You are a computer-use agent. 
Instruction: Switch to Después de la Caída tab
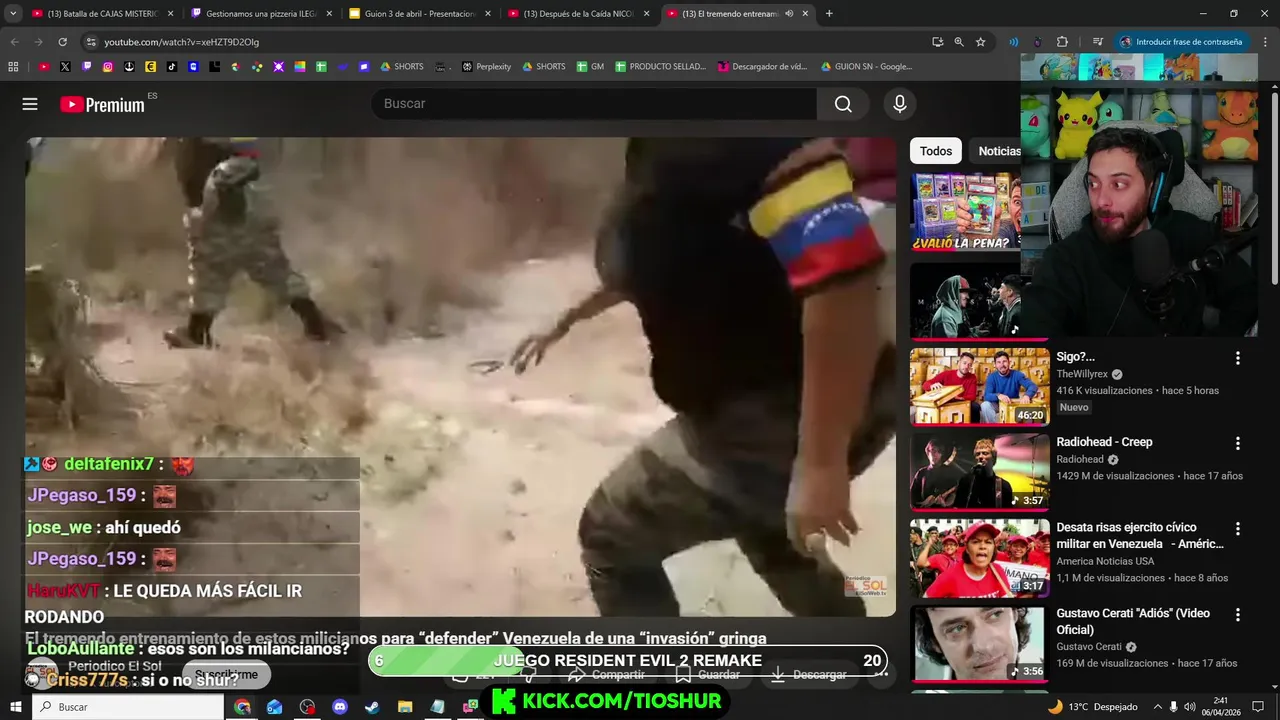pos(579,14)
